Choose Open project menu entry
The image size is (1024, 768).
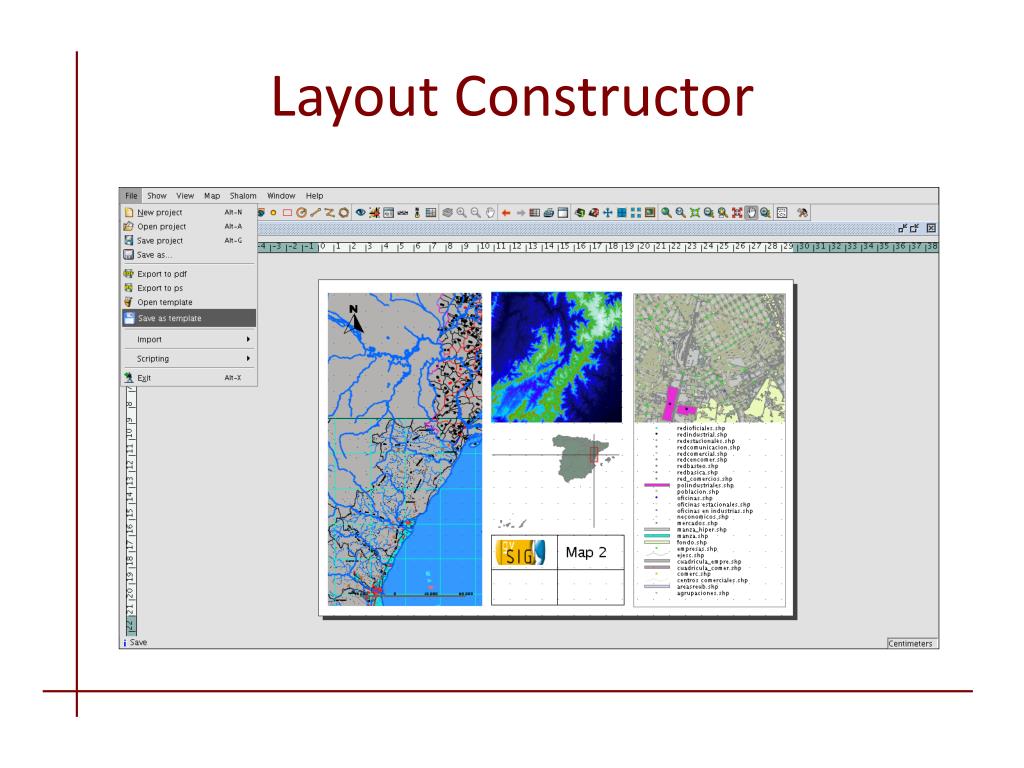point(189,227)
